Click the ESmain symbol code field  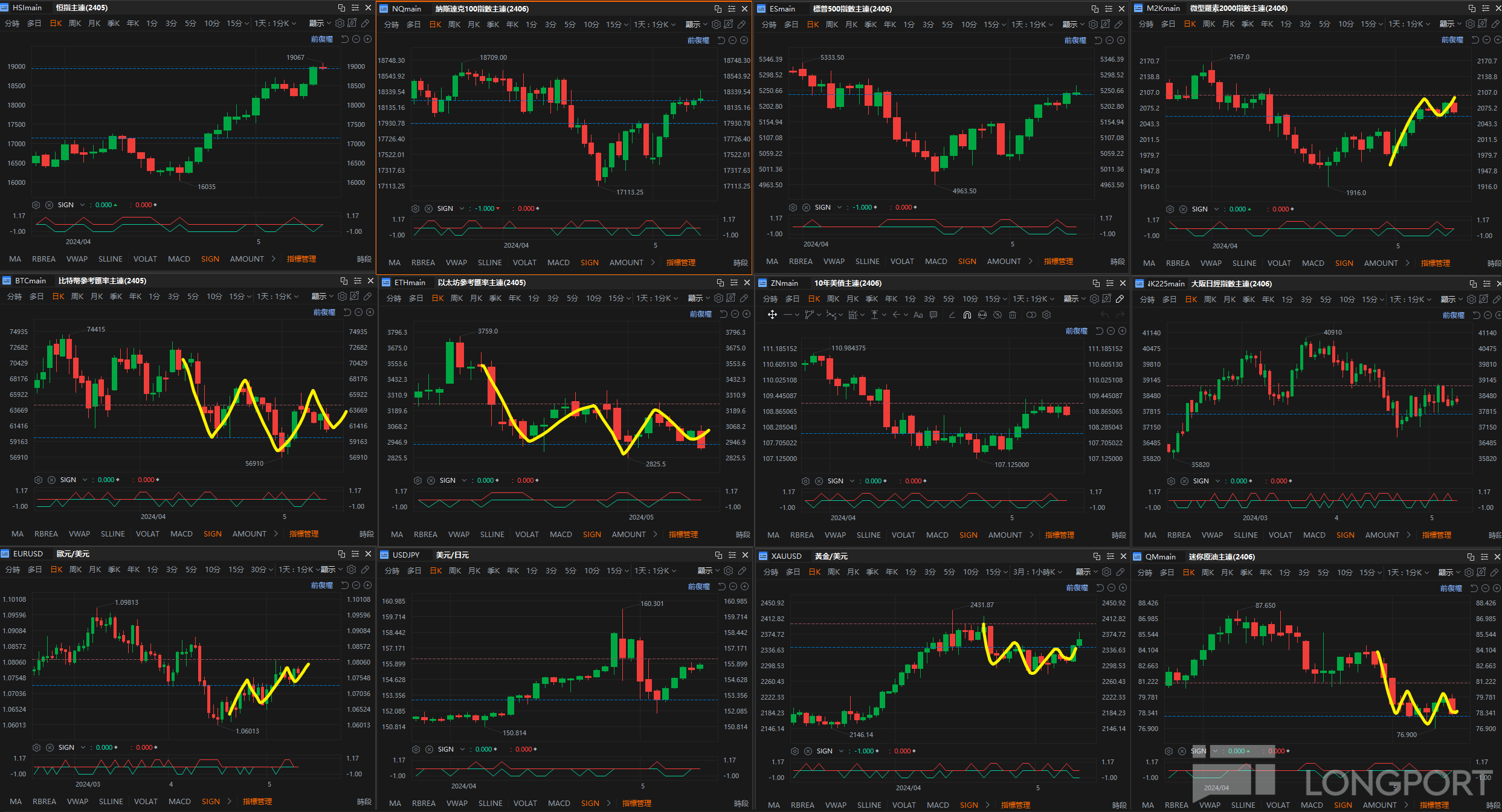point(782,9)
